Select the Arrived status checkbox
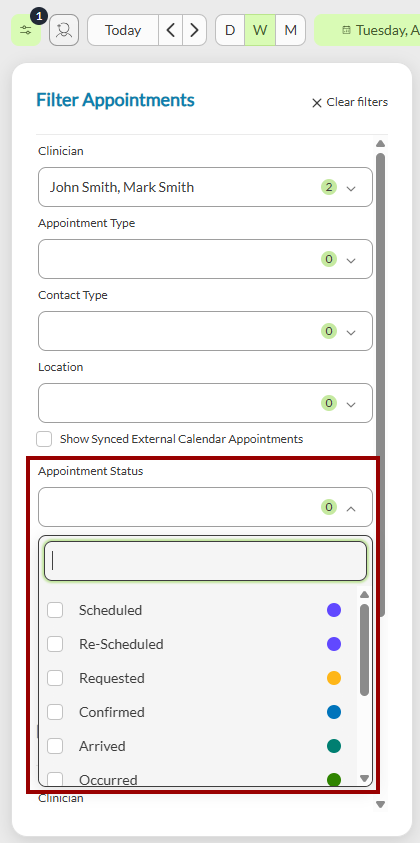 point(55,746)
